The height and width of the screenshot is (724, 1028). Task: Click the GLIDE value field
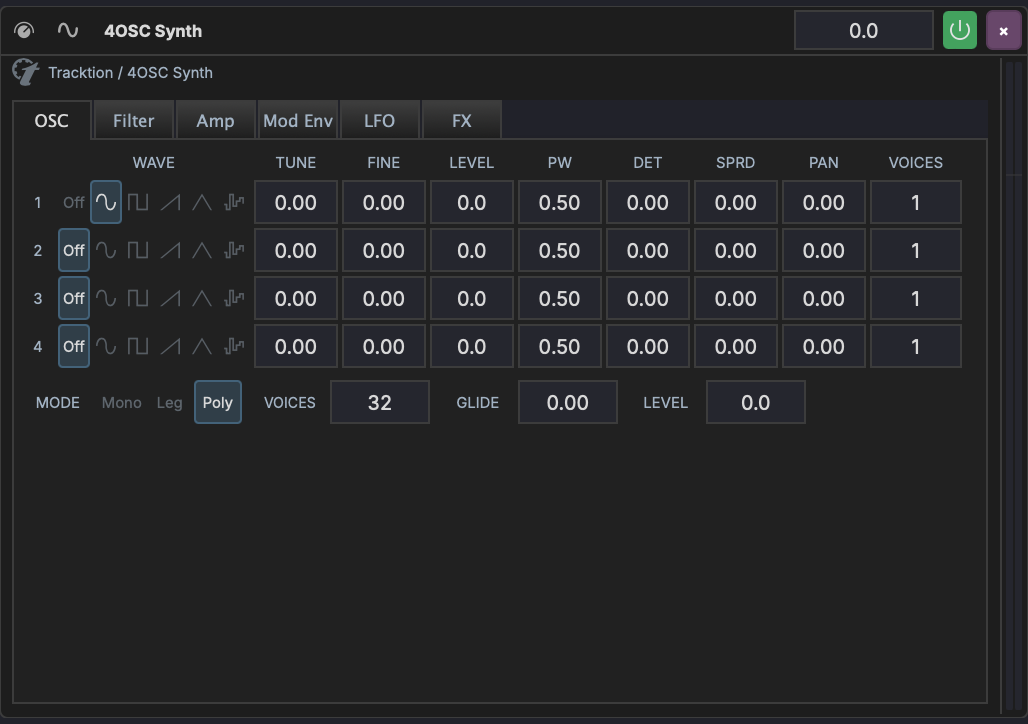tap(568, 402)
